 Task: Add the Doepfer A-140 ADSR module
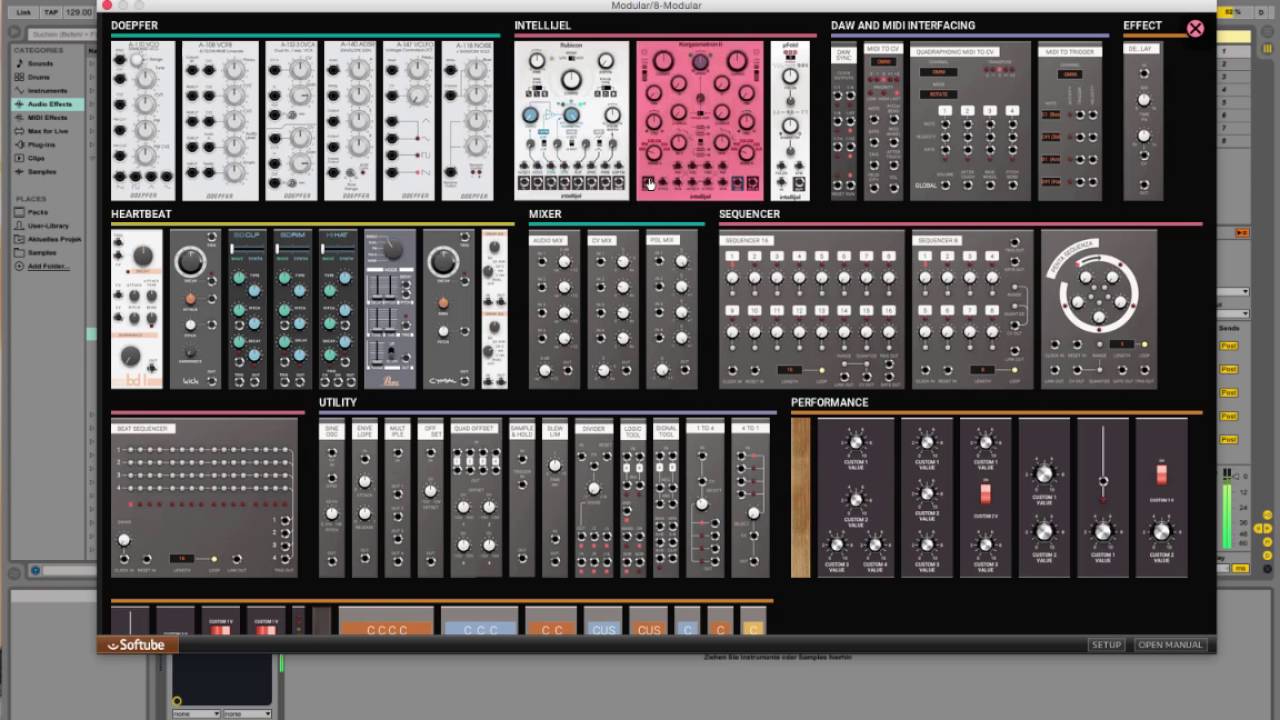[x=350, y=120]
